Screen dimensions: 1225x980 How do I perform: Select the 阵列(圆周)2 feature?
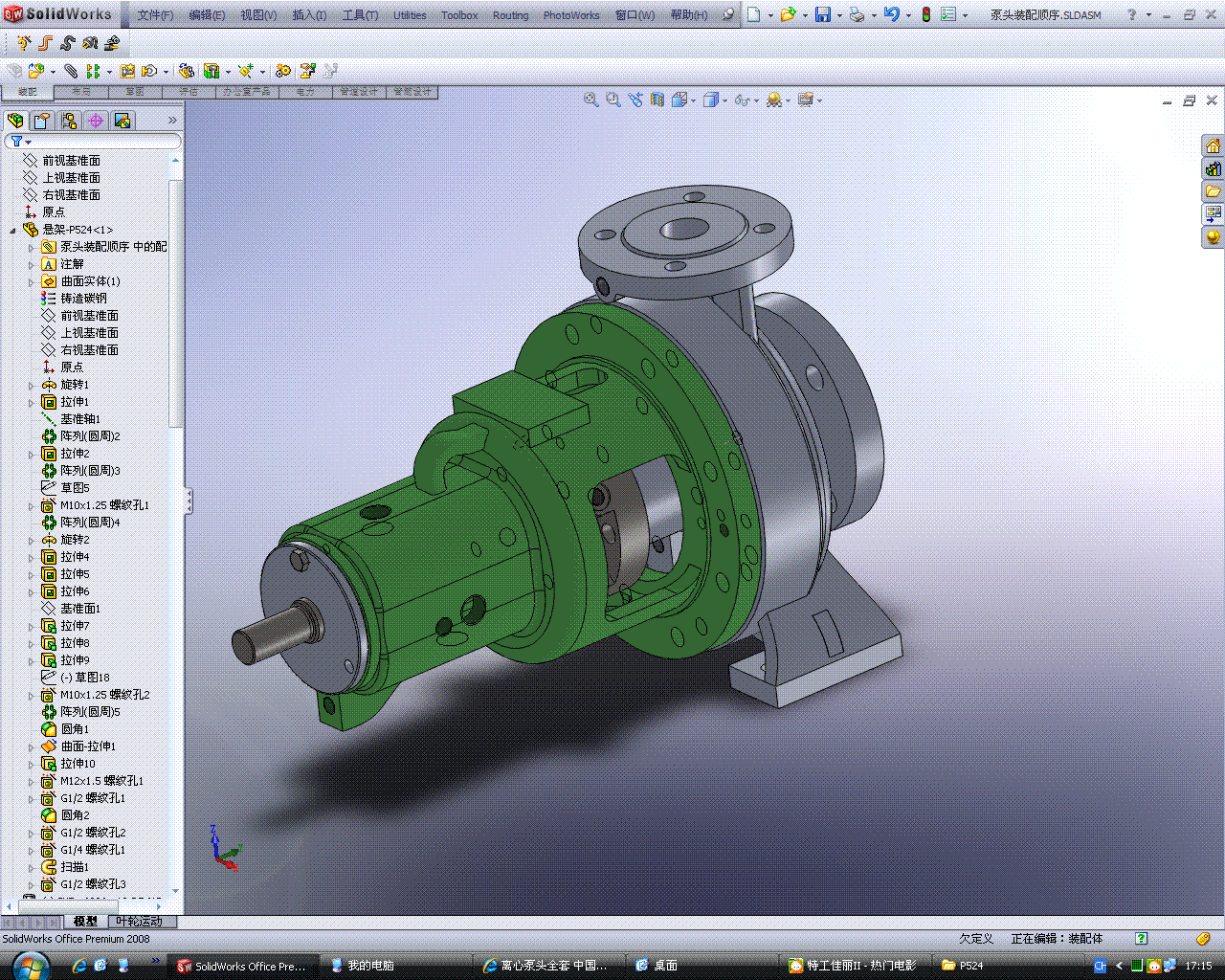pos(81,436)
